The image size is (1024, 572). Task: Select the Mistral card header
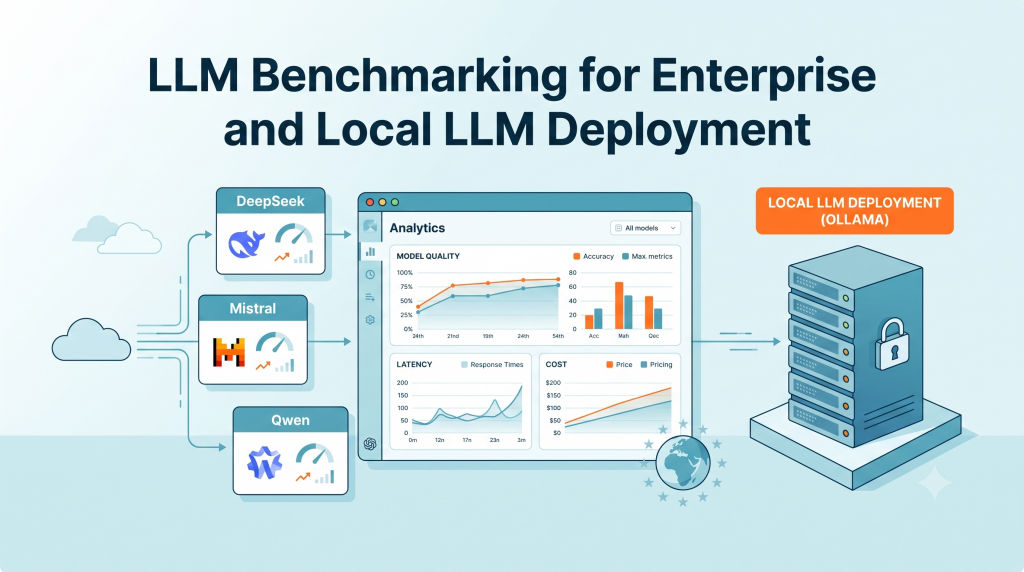point(253,308)
